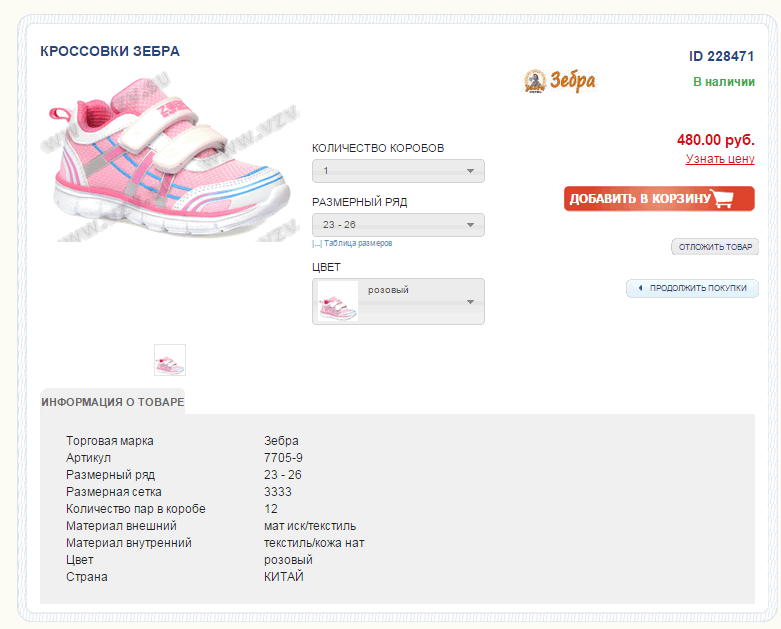This screenshot has height=629, width=781.
Task: Select the small sneaker thumbnail below the photo
Action: [170, 360]
